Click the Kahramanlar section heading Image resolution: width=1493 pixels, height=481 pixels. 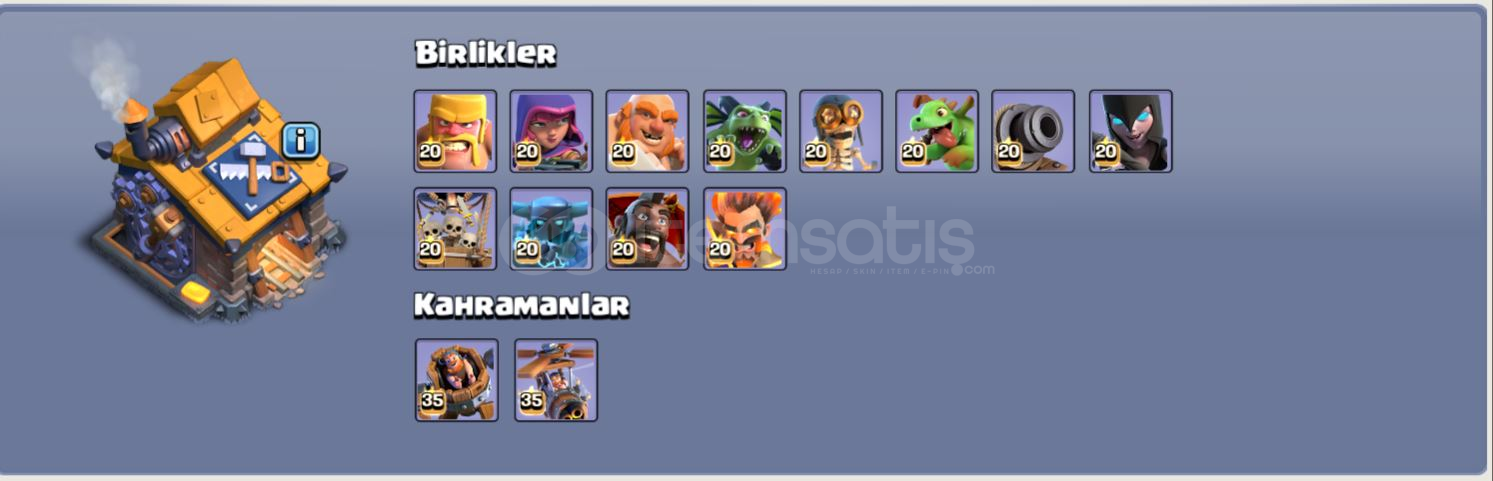point(522,305)
